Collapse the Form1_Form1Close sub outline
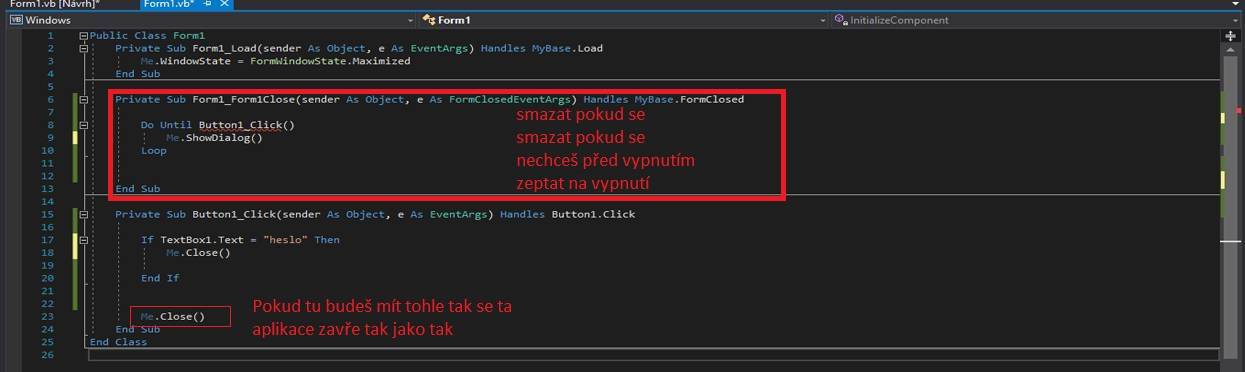Viewport: 1245px width, 372px height. (83, 100)
